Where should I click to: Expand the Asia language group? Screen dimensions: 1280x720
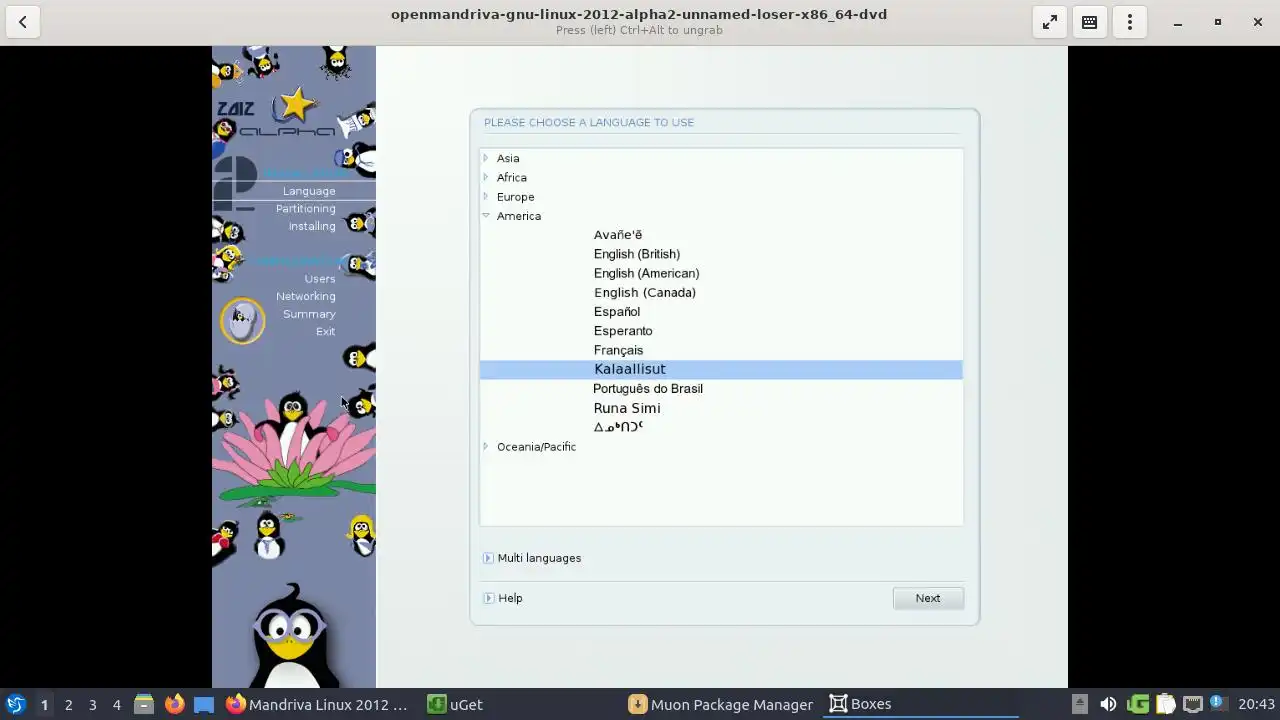[486, 158]
